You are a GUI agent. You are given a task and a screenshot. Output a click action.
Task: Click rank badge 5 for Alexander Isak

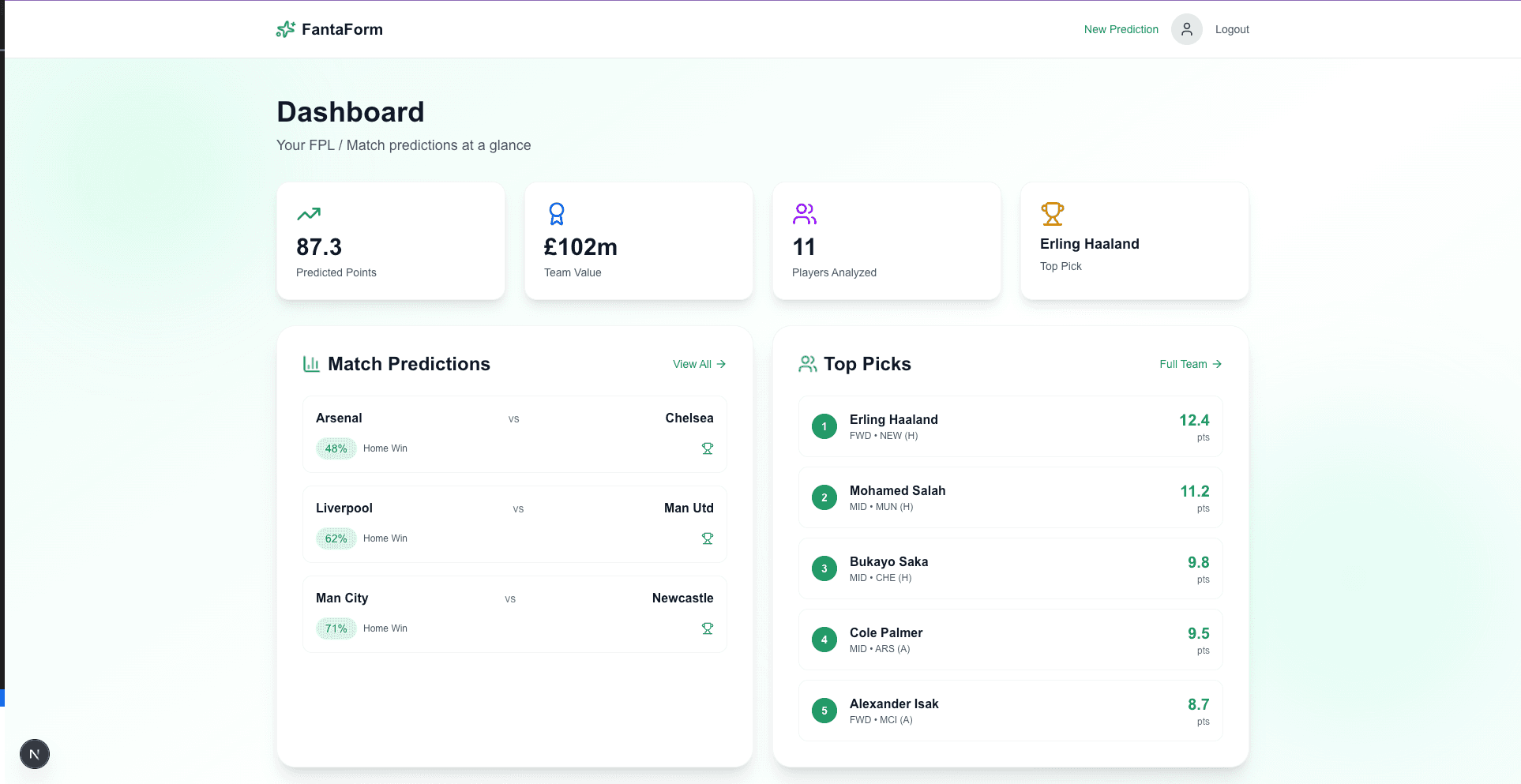[824, 711]
